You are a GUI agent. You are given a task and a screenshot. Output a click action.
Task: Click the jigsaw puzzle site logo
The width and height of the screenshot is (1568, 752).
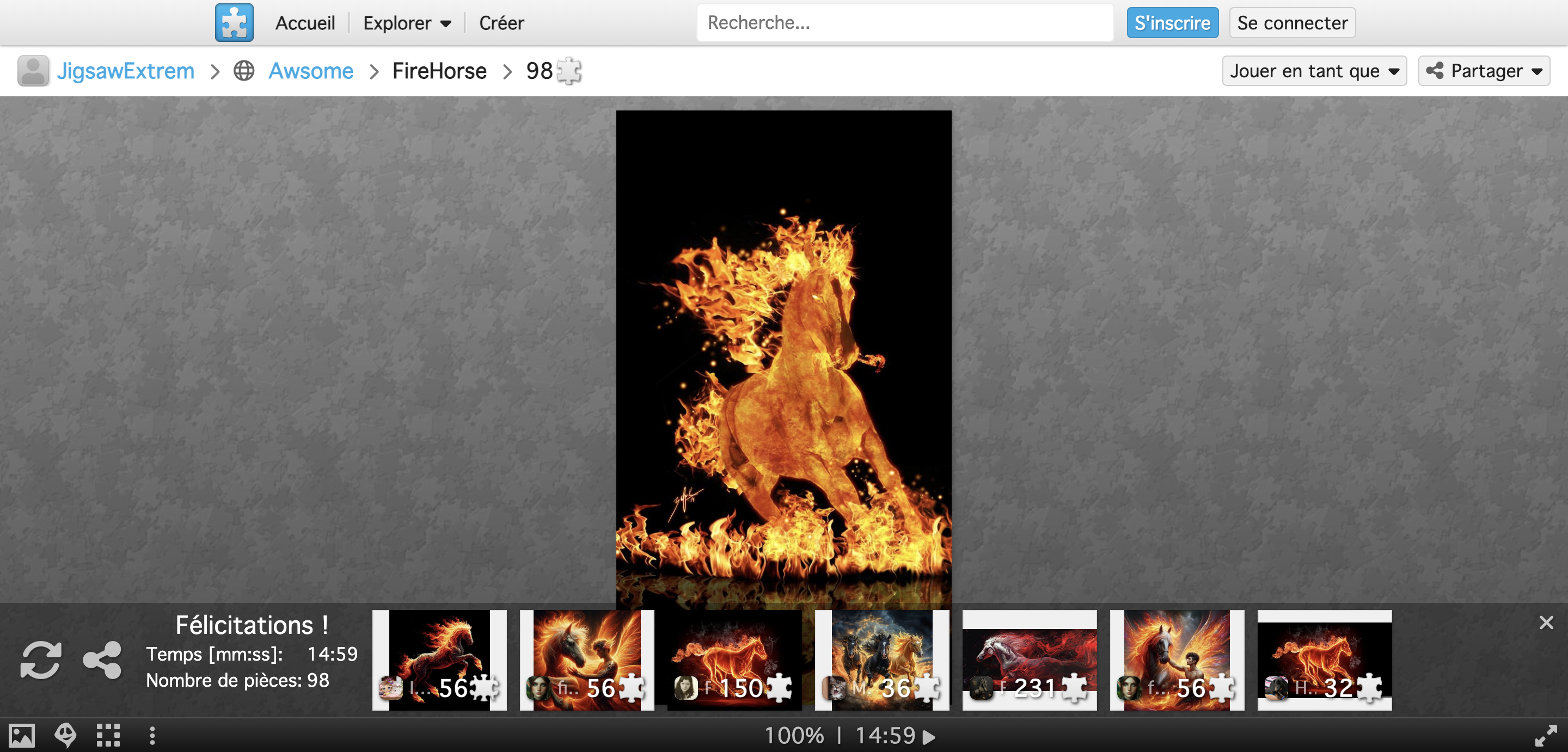234,22
